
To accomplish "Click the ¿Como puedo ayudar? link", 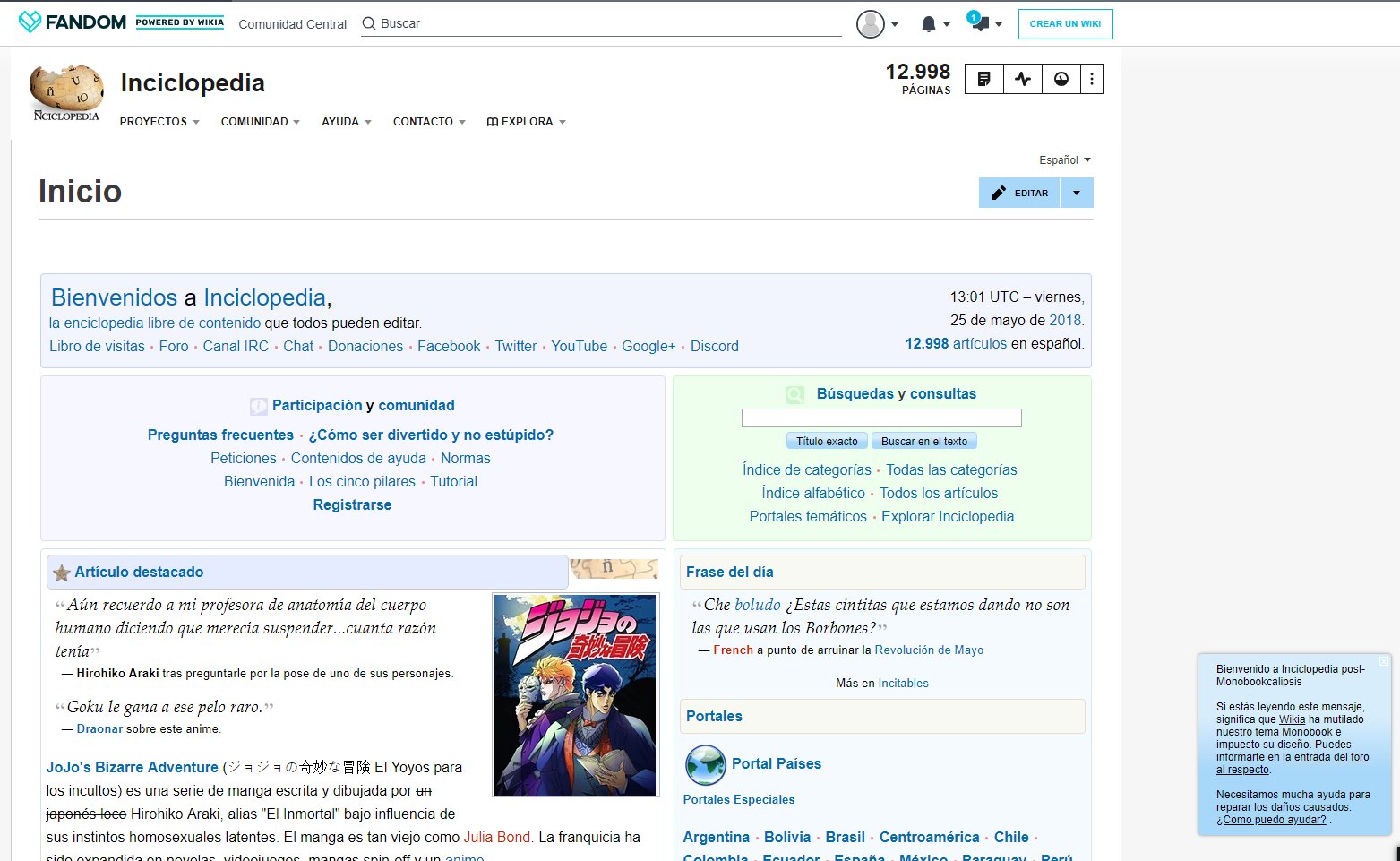I will [x=1271, y=820].
